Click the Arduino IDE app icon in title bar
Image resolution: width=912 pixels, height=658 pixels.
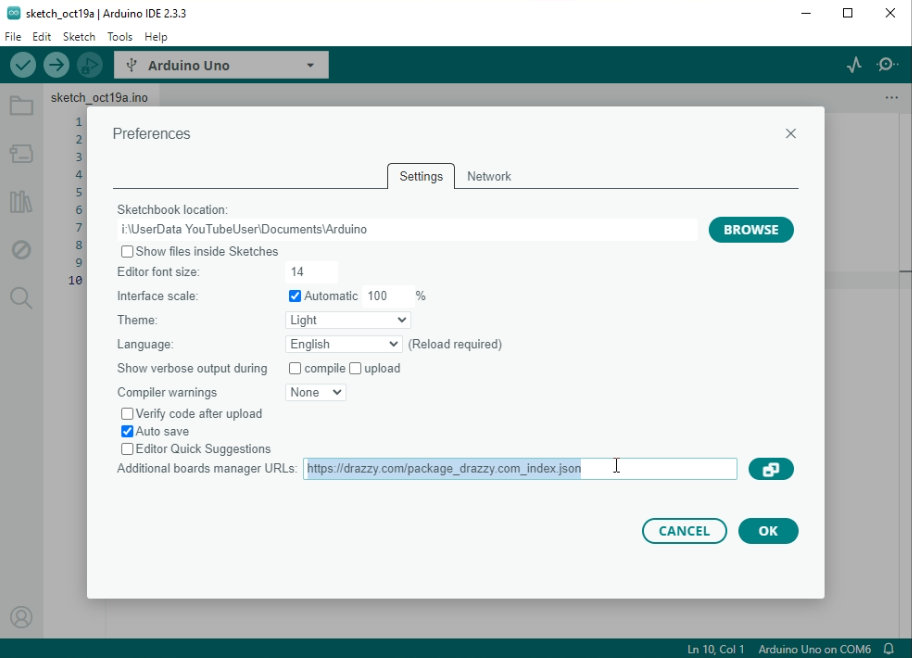coord(13,13)
